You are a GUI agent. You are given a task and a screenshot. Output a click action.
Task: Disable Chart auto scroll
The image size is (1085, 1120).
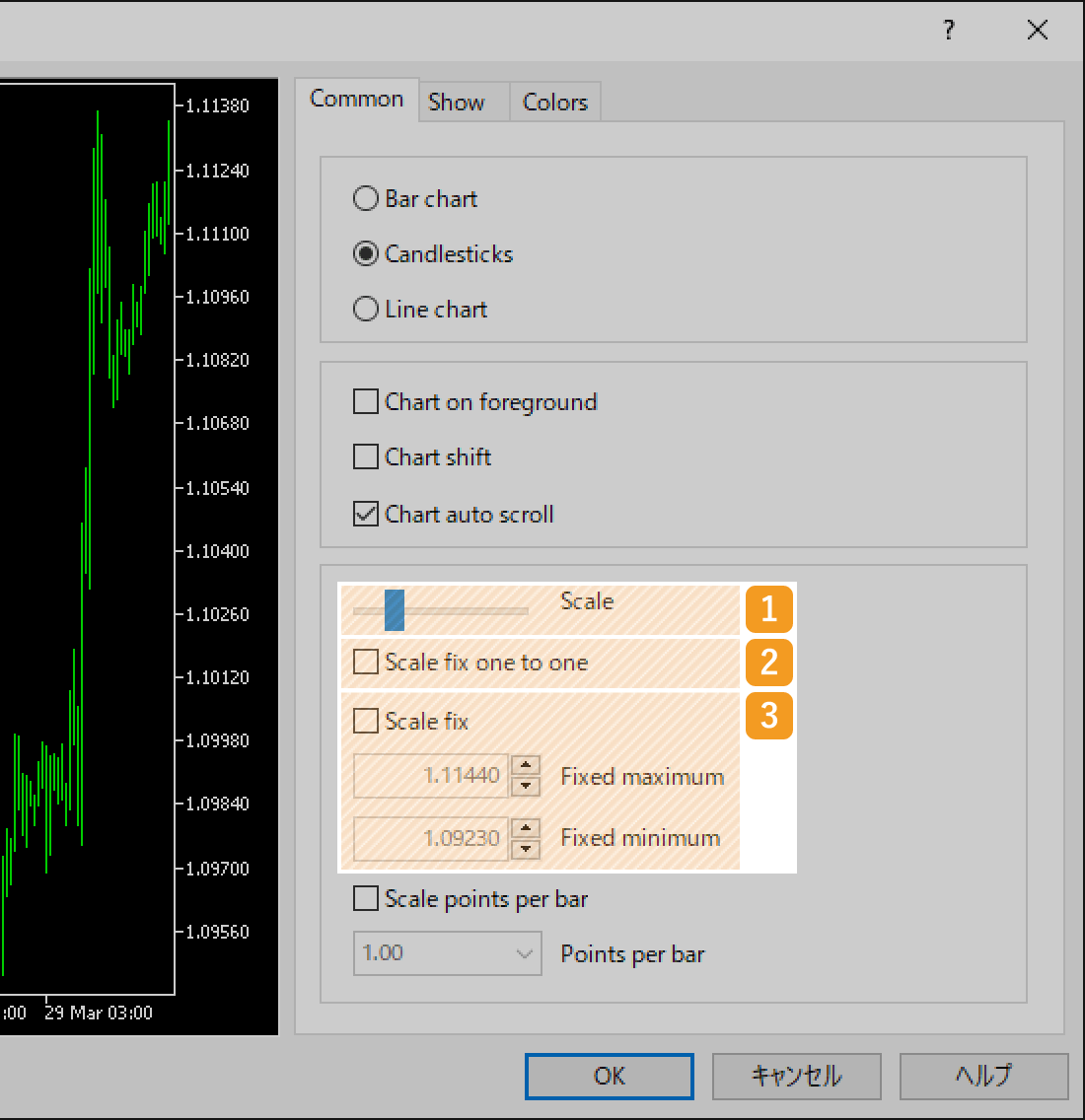(365, 514)
